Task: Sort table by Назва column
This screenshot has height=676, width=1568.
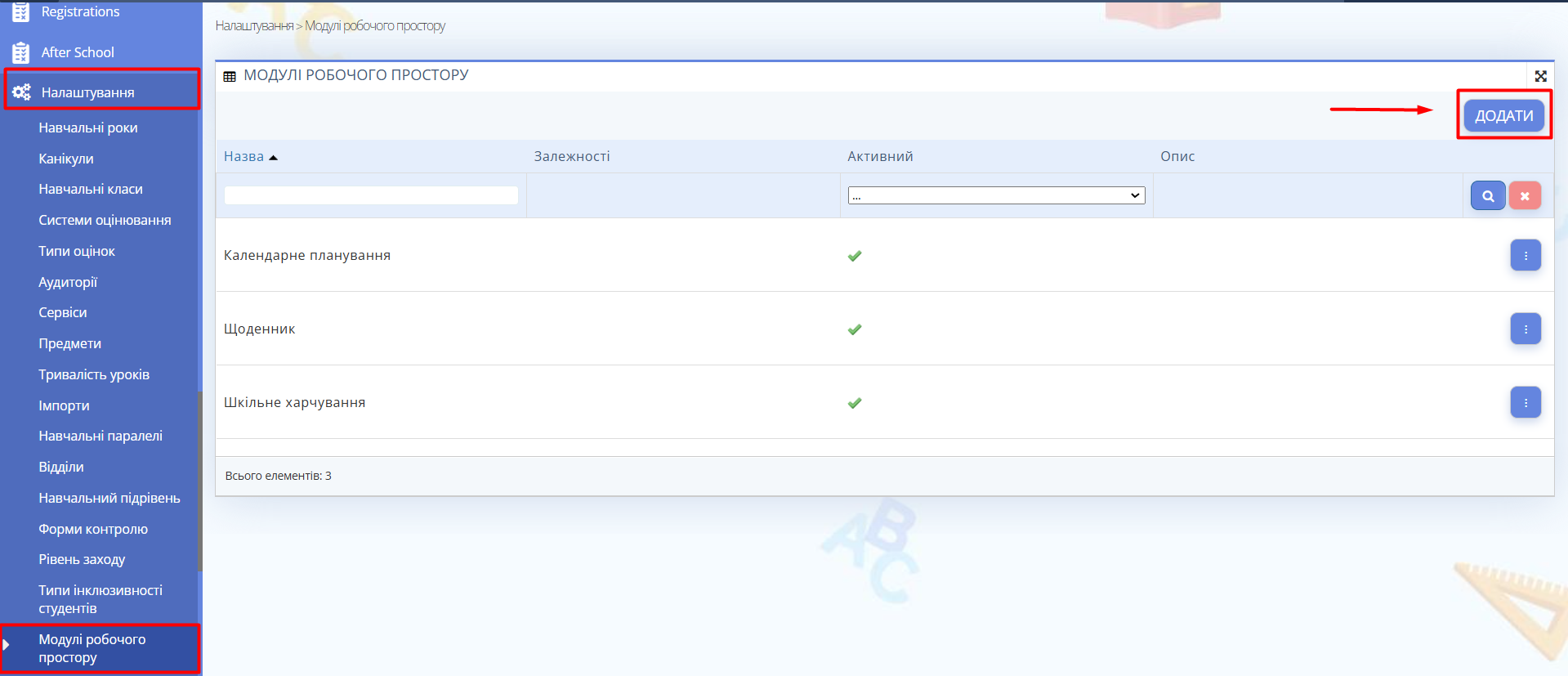Action: click(x=244, y=157)
